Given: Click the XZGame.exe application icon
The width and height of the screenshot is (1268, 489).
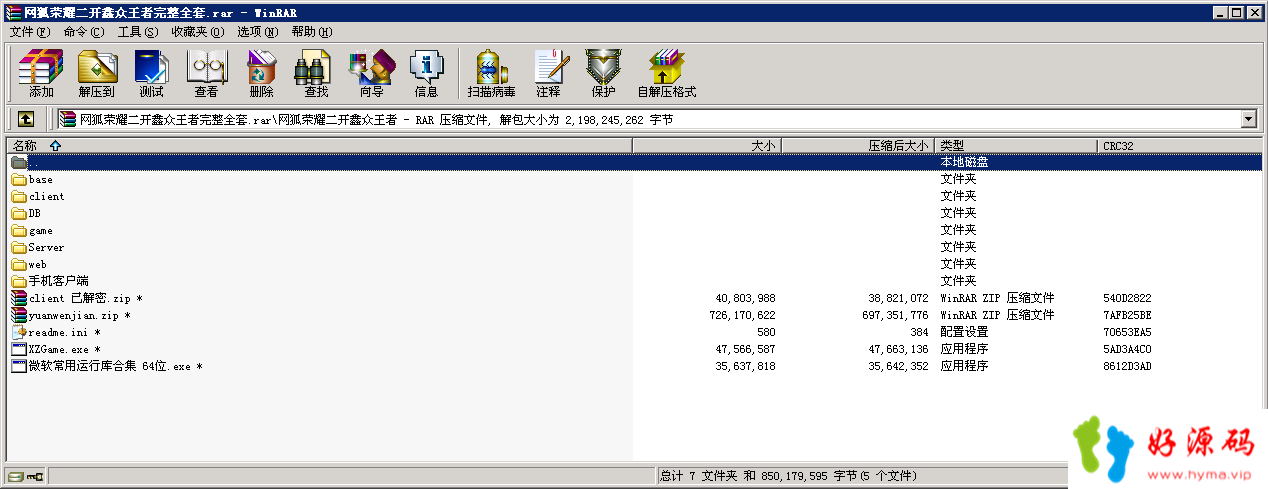Looking at the screenshot, I should click(19, 349).
